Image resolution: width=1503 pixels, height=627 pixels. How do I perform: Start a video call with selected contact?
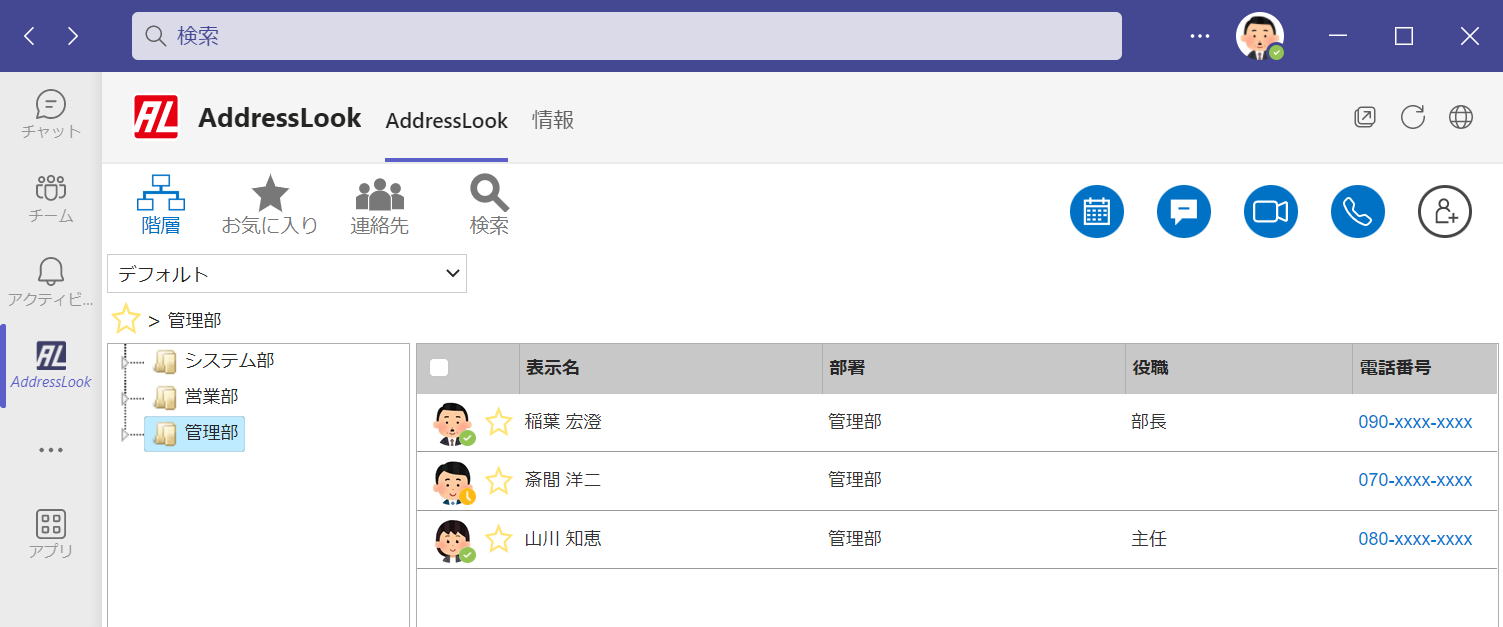click(1270, 211)
